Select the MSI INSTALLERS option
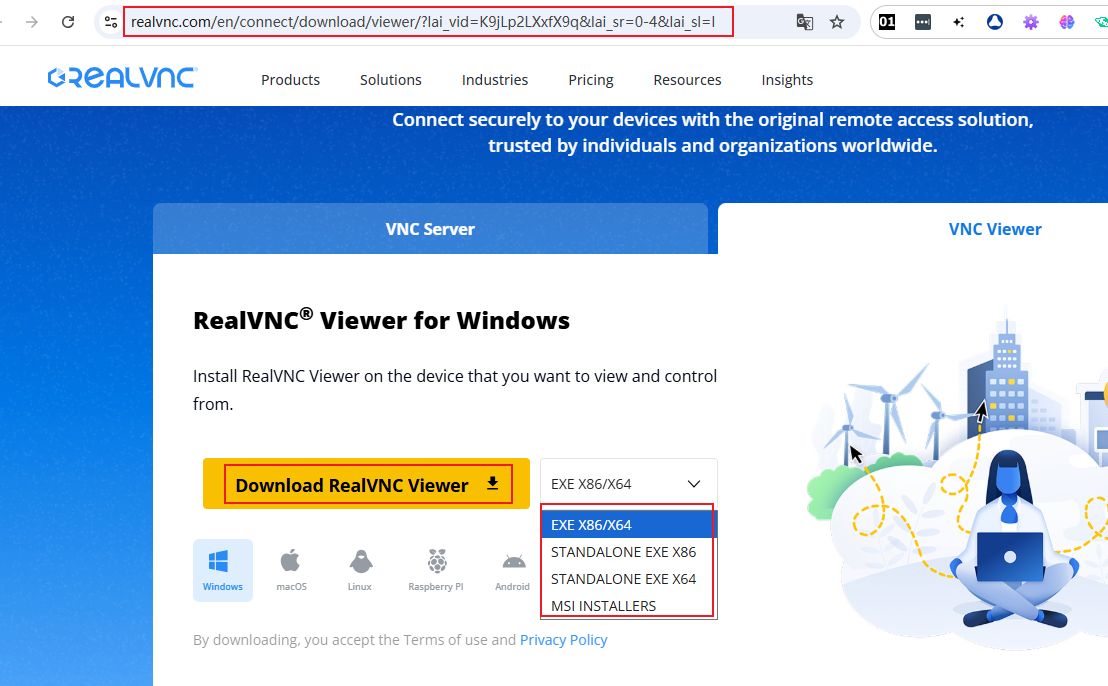Screen dimensions: 1108x686 628,605
